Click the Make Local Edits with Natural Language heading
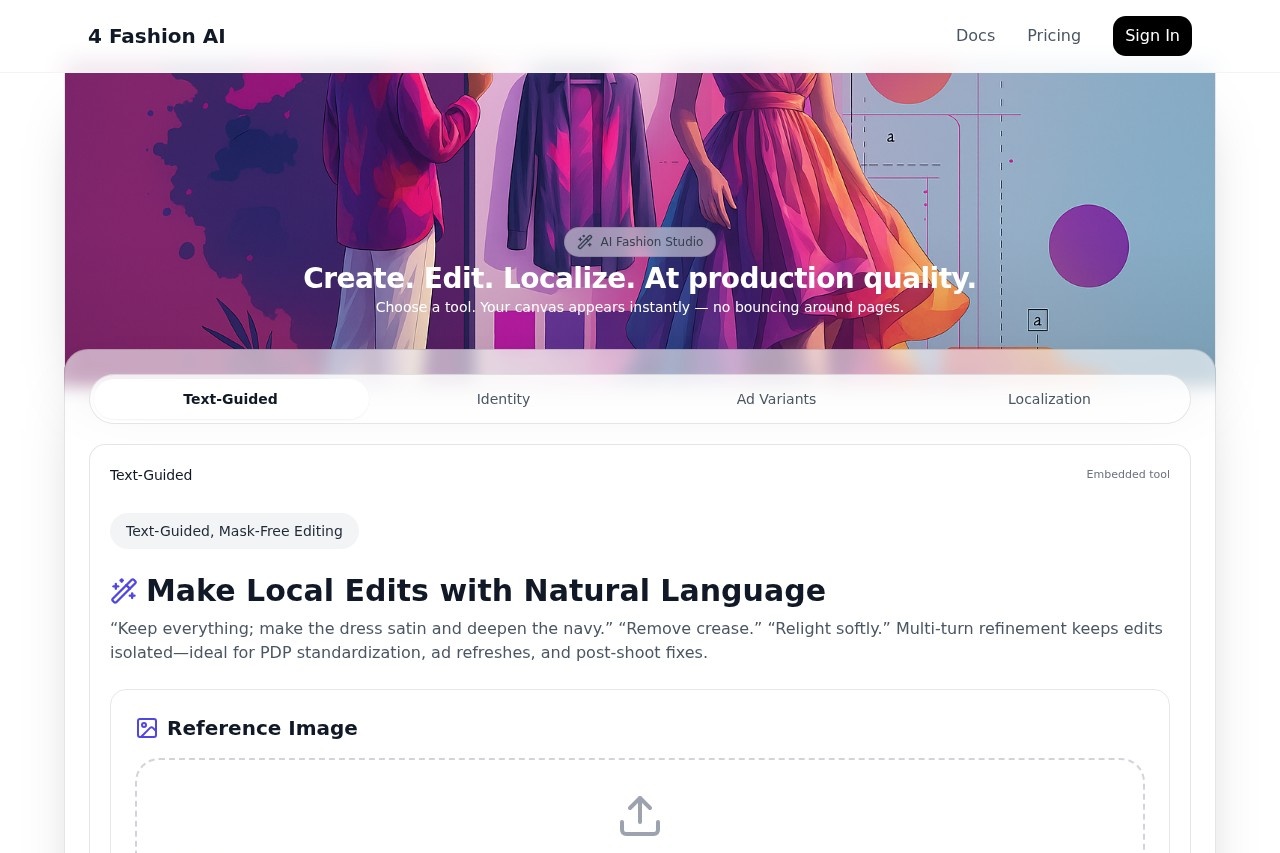The width and height of the screenshot is (1280, 853). (485, 591)
